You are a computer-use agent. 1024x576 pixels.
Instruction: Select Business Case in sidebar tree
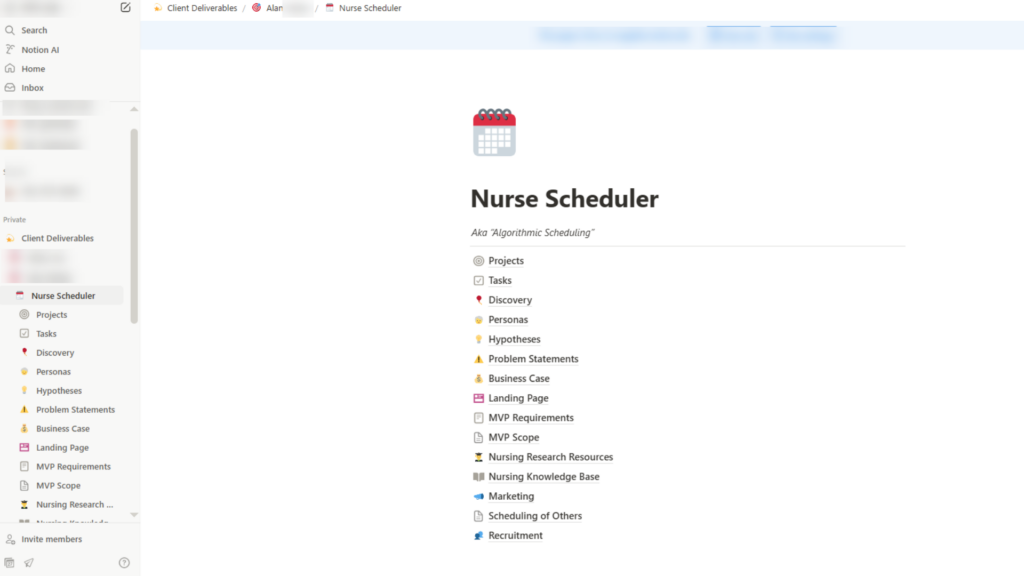click(x=63, y=428)
